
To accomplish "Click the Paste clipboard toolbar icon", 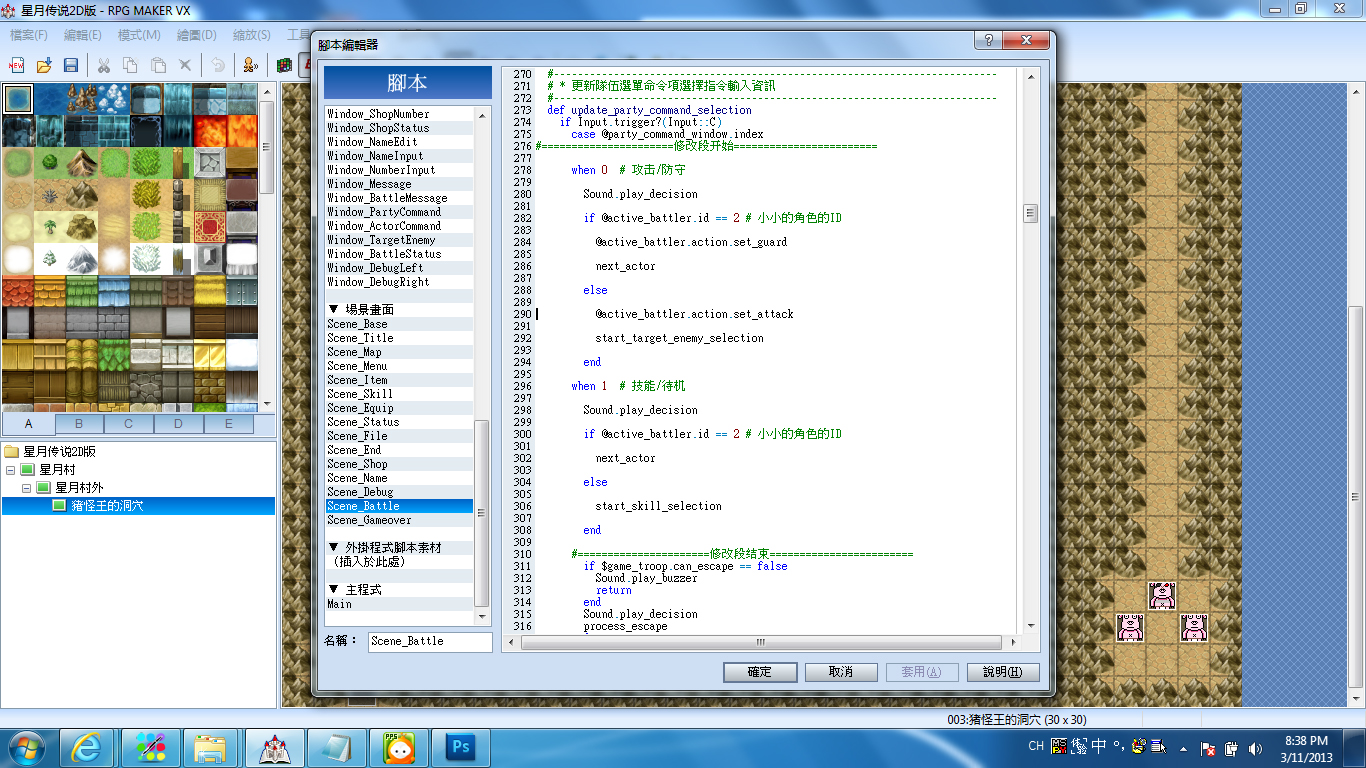I will coord(158,65).
